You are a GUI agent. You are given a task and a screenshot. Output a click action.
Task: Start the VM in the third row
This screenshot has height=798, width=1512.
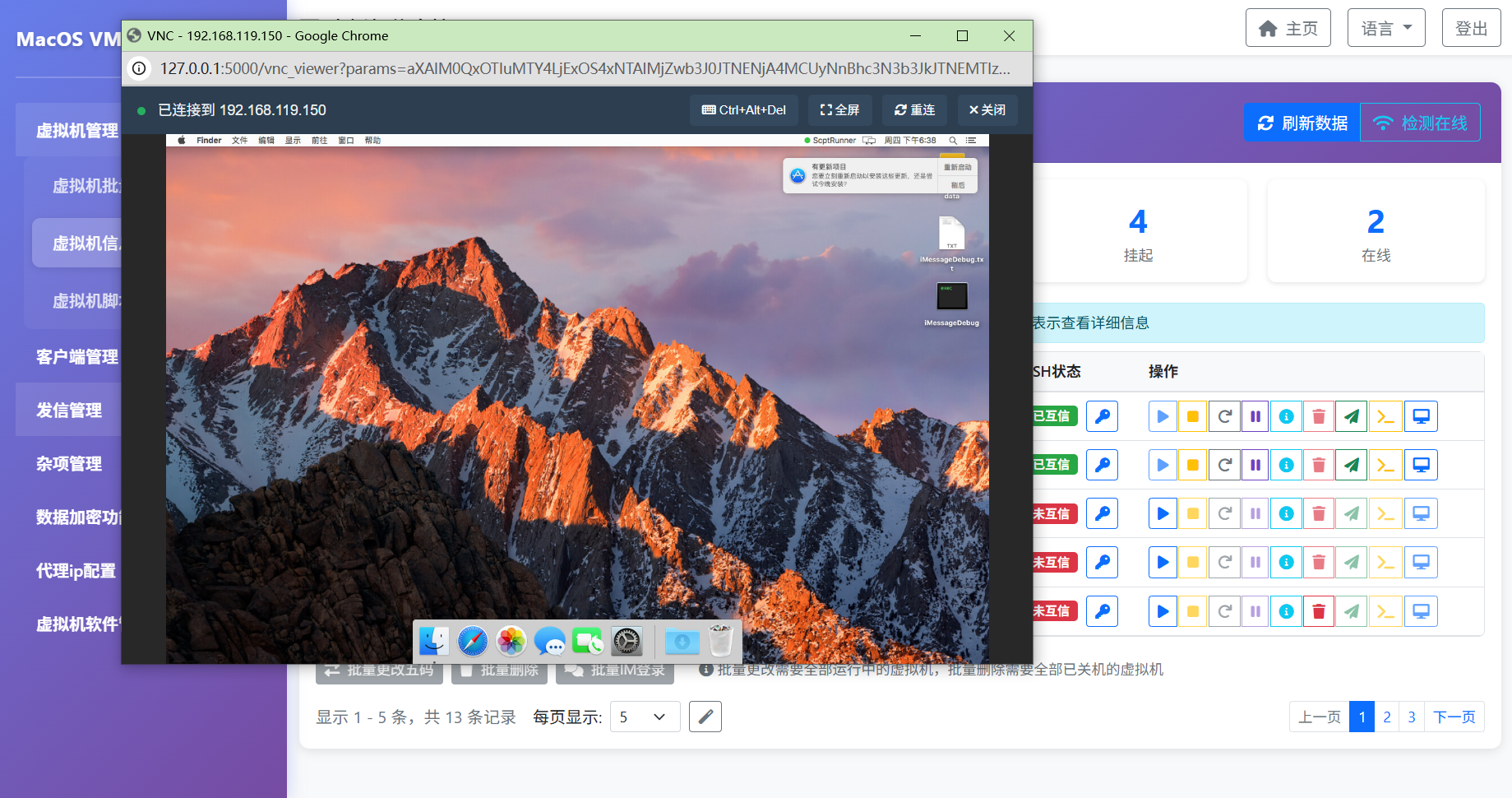coord(1163,513)
